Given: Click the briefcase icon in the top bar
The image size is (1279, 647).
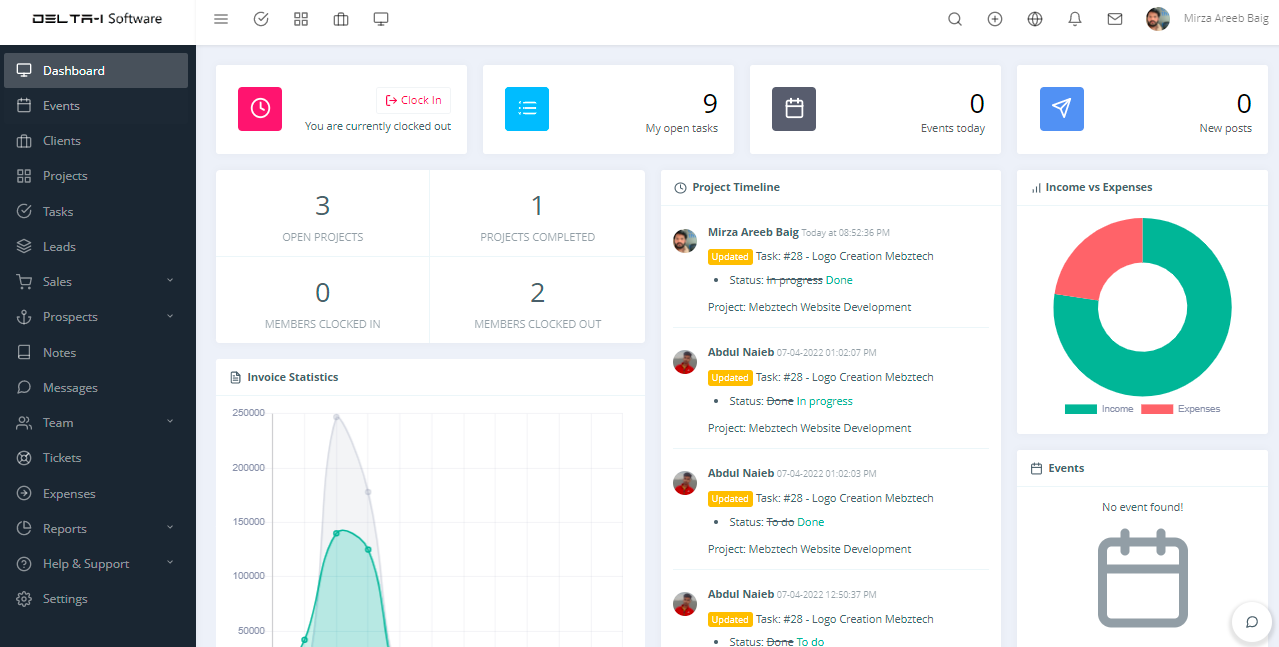Looking at the screenshot, I should click(x=341, y=19).
